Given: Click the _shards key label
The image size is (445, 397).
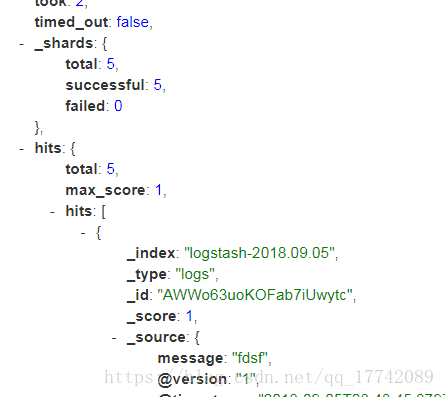Looking at the screenshot, I should pos(64,44).
